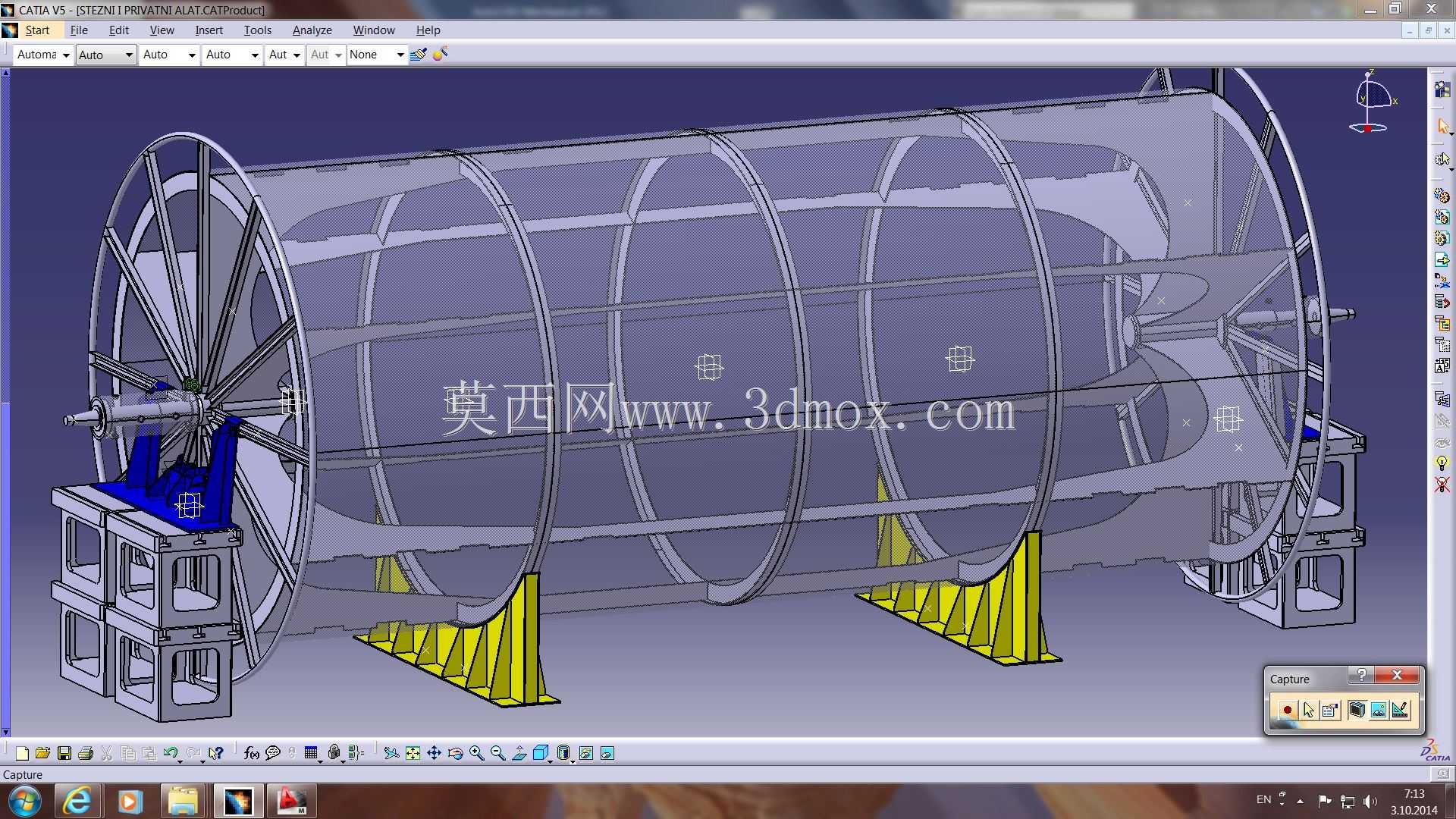Open the Tools menu
This screenshot has height=819, width=1456.
pos(258,30)
